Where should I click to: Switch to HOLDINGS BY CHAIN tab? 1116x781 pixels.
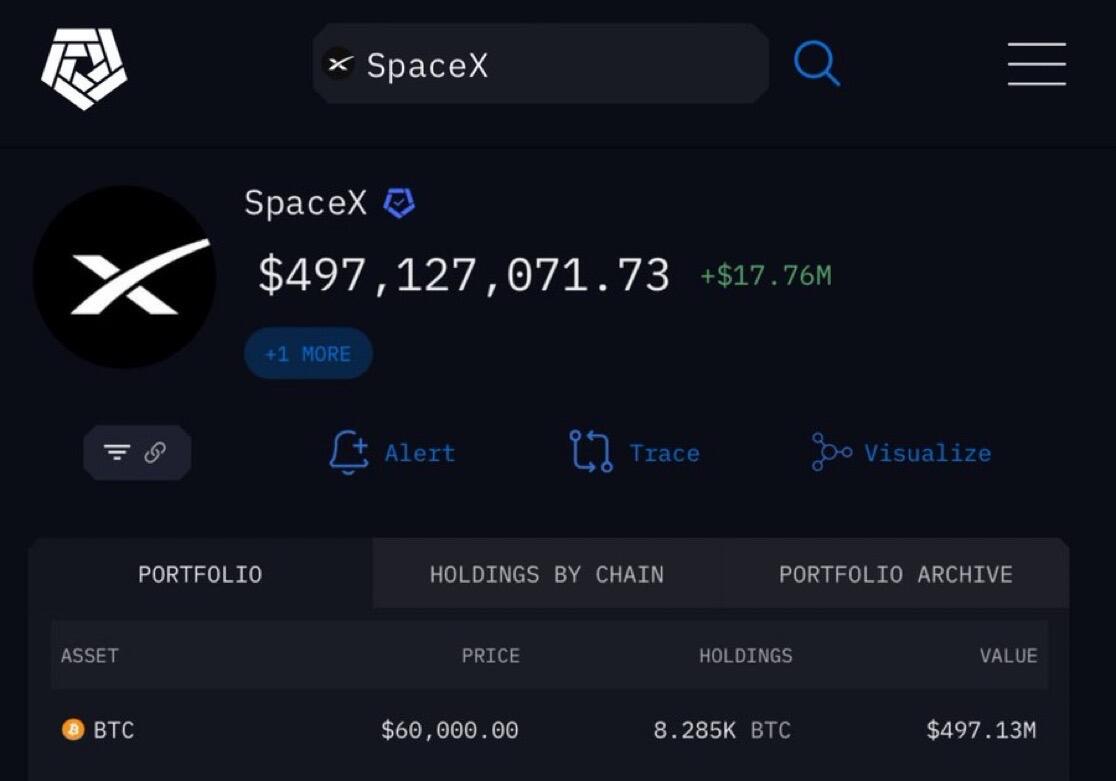[x=547, y=574]
